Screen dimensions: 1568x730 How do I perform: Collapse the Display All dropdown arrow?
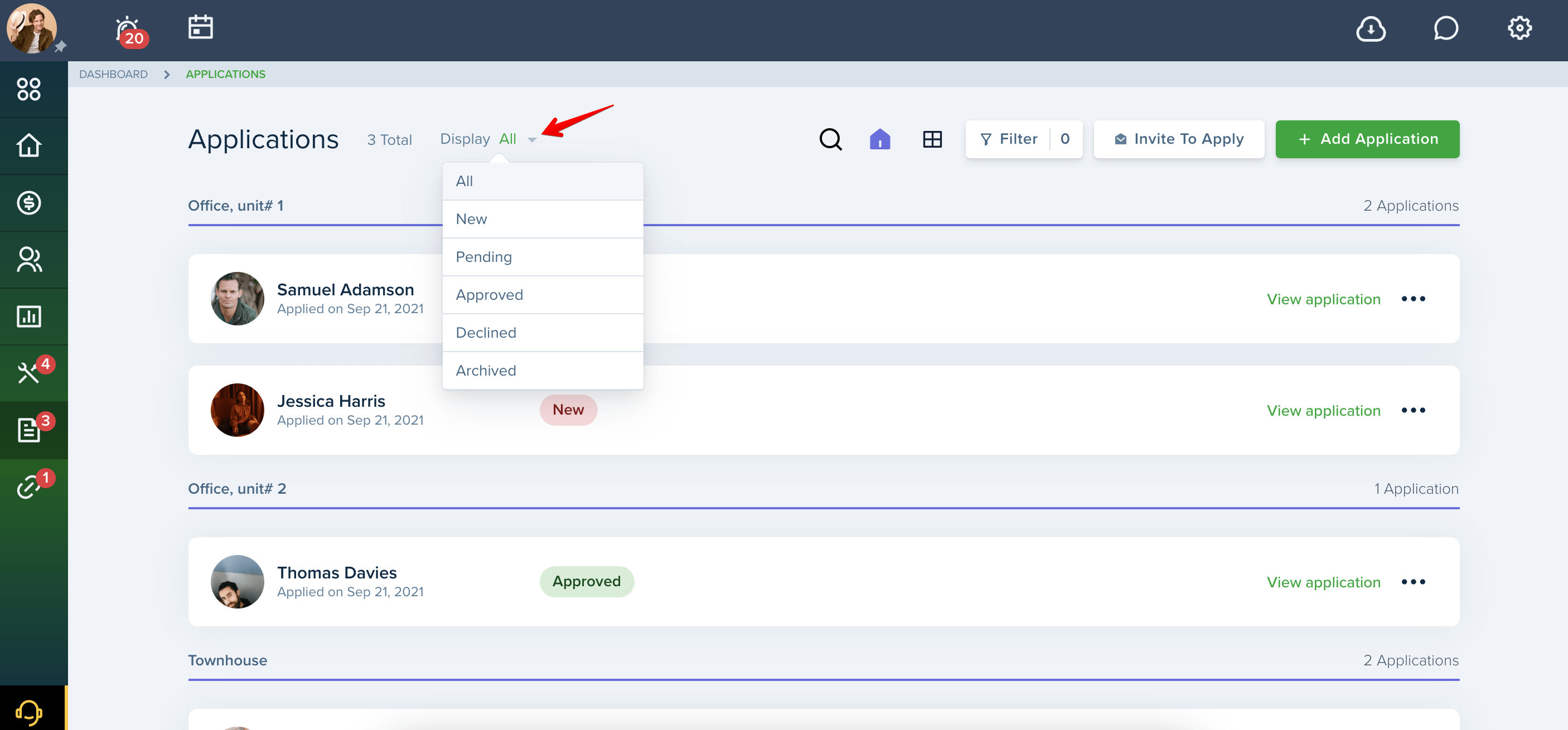point(531,140)
